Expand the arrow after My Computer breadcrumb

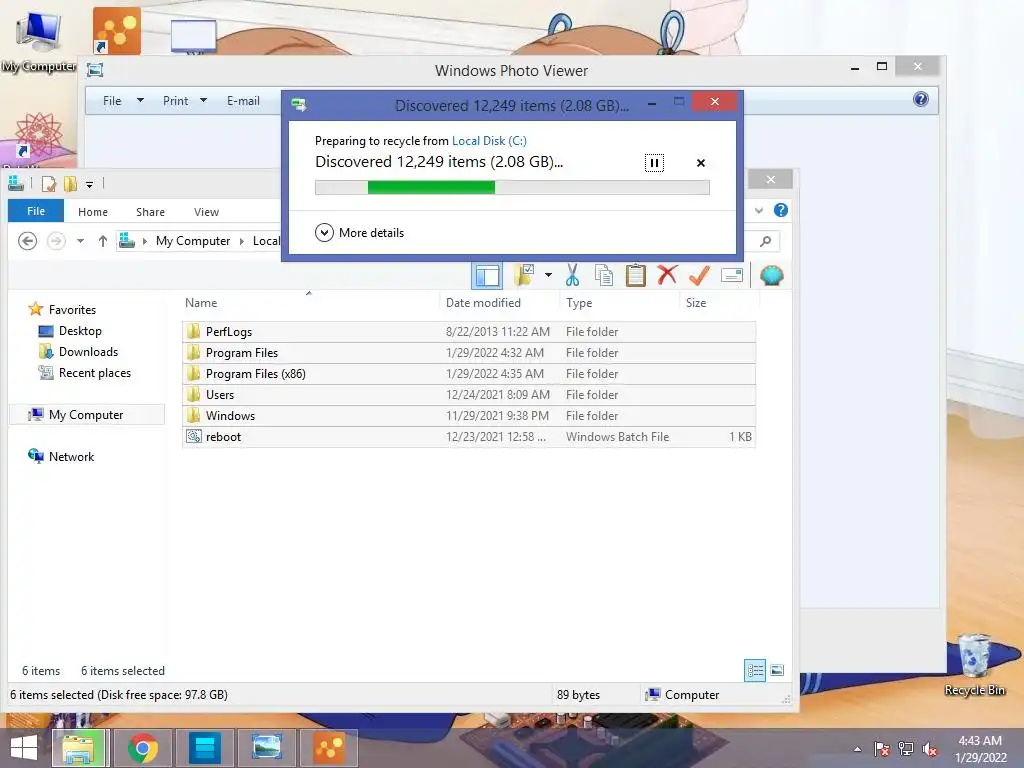(242, 241)
